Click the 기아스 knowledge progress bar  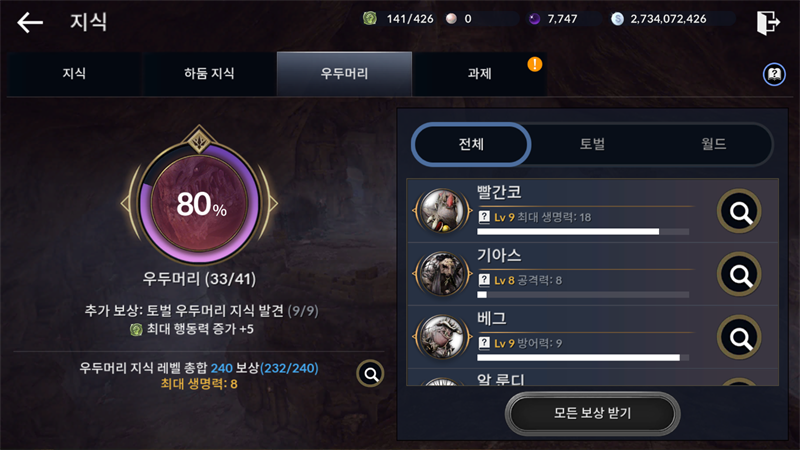pyautogui.click(x=583, y=295)
